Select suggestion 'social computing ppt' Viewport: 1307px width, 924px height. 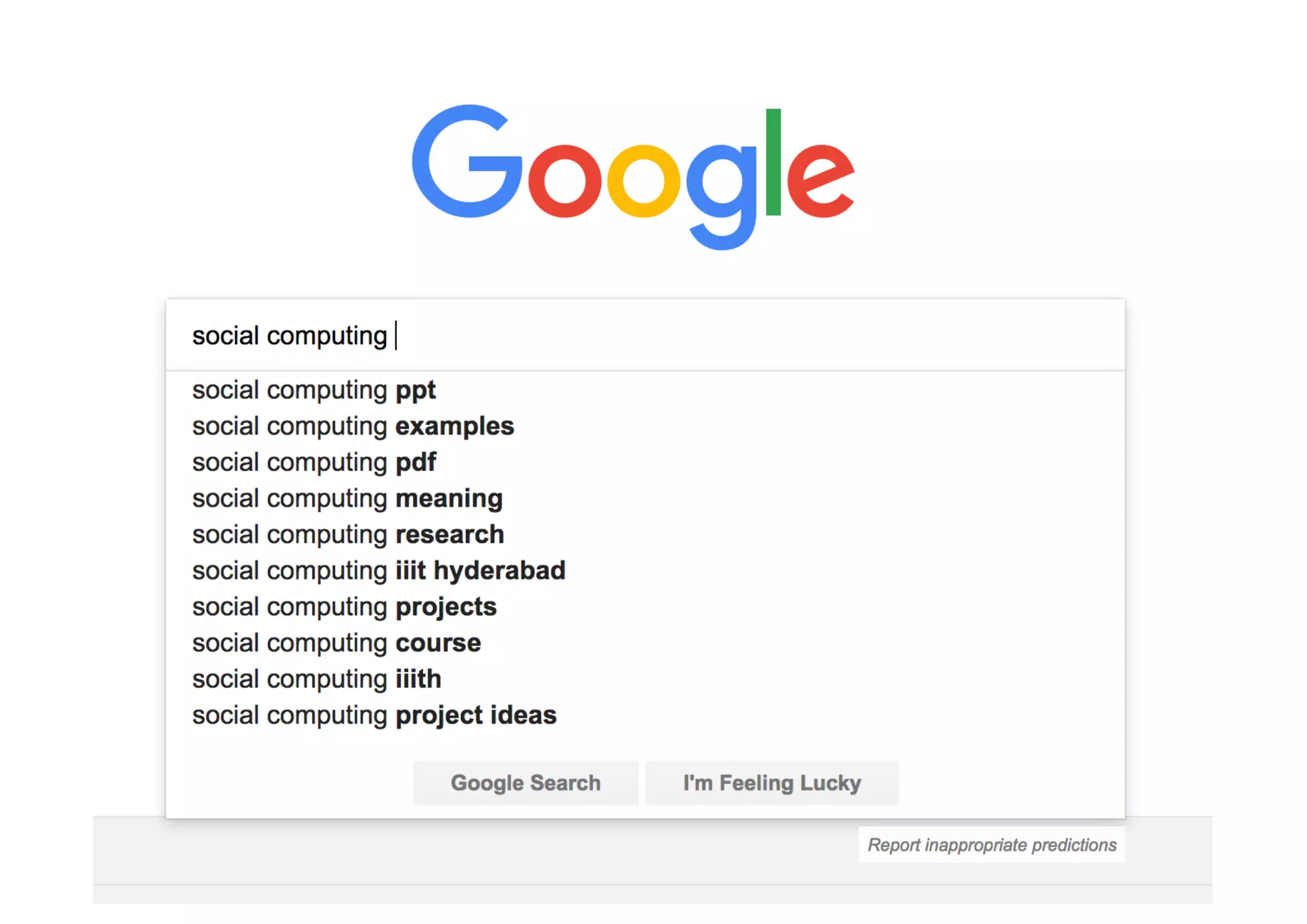(314, 390)
